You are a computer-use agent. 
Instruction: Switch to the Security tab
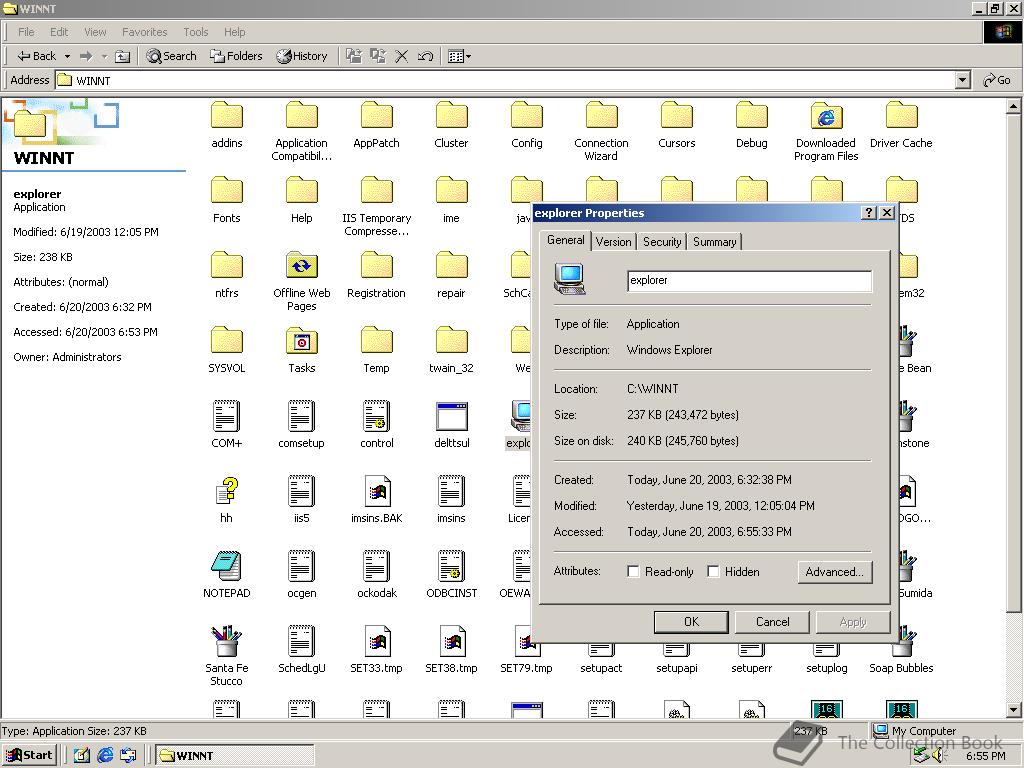(662, 242)
